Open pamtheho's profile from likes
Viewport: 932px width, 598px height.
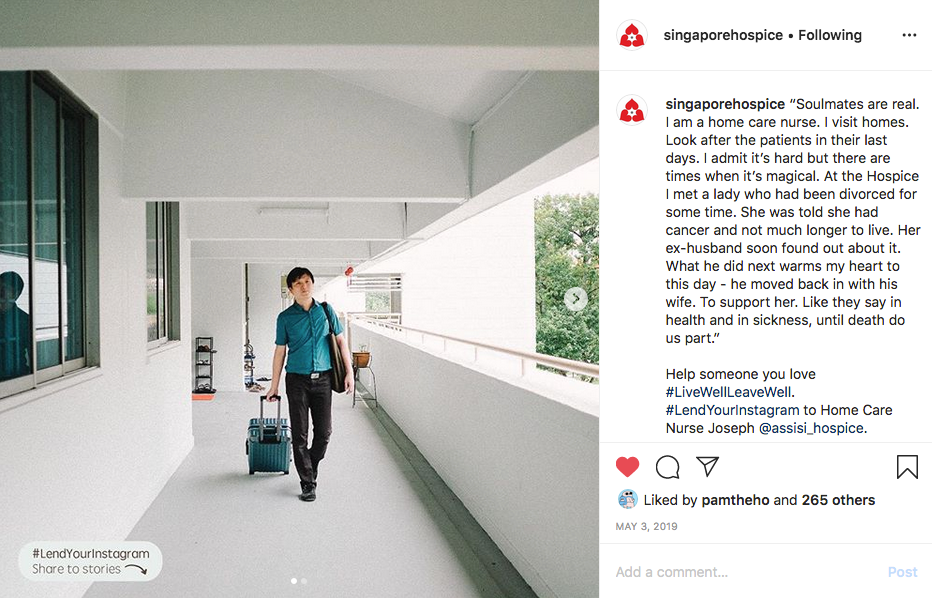click(x=735, y=500)
